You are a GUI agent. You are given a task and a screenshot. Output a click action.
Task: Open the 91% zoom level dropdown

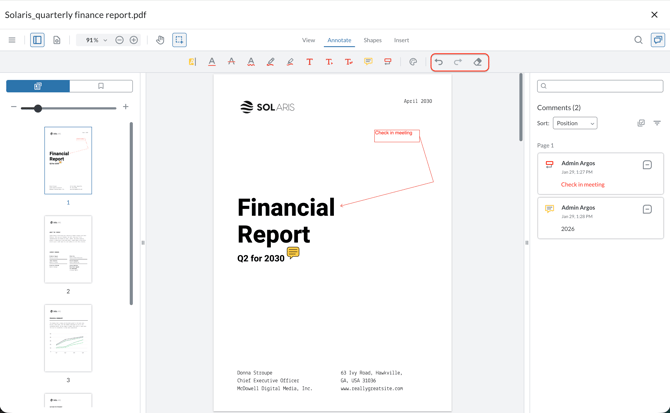point(96,40)
